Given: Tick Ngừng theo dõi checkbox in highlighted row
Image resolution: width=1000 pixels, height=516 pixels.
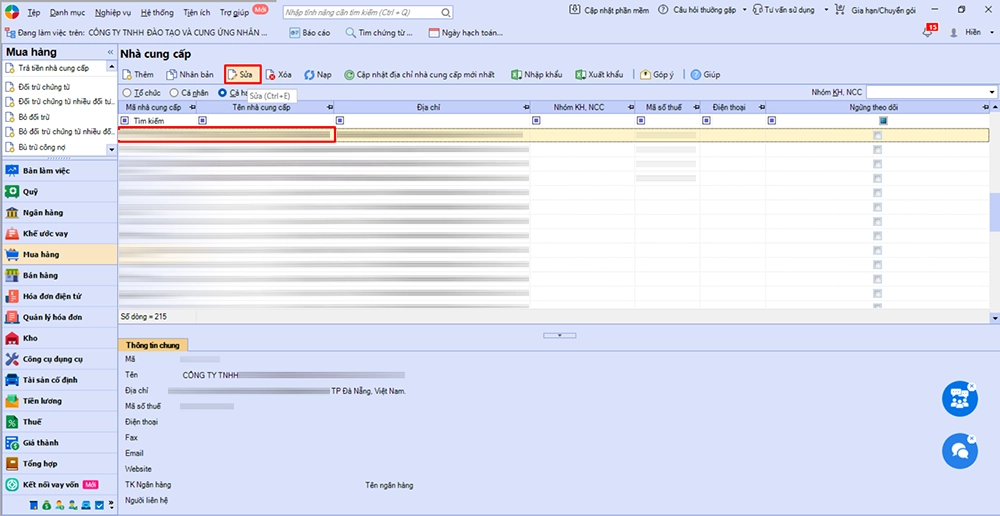Looking at the screenshot, I should point(878,135).
